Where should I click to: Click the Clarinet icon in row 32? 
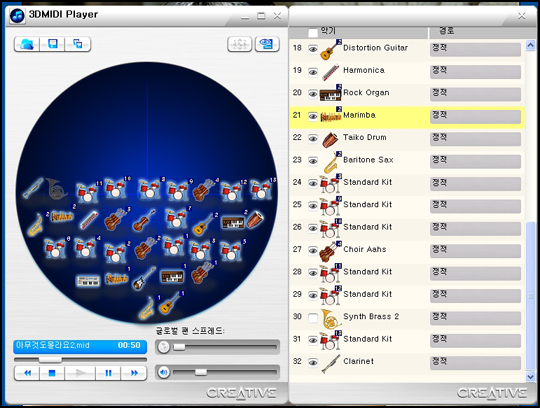[x=331, y=364]
